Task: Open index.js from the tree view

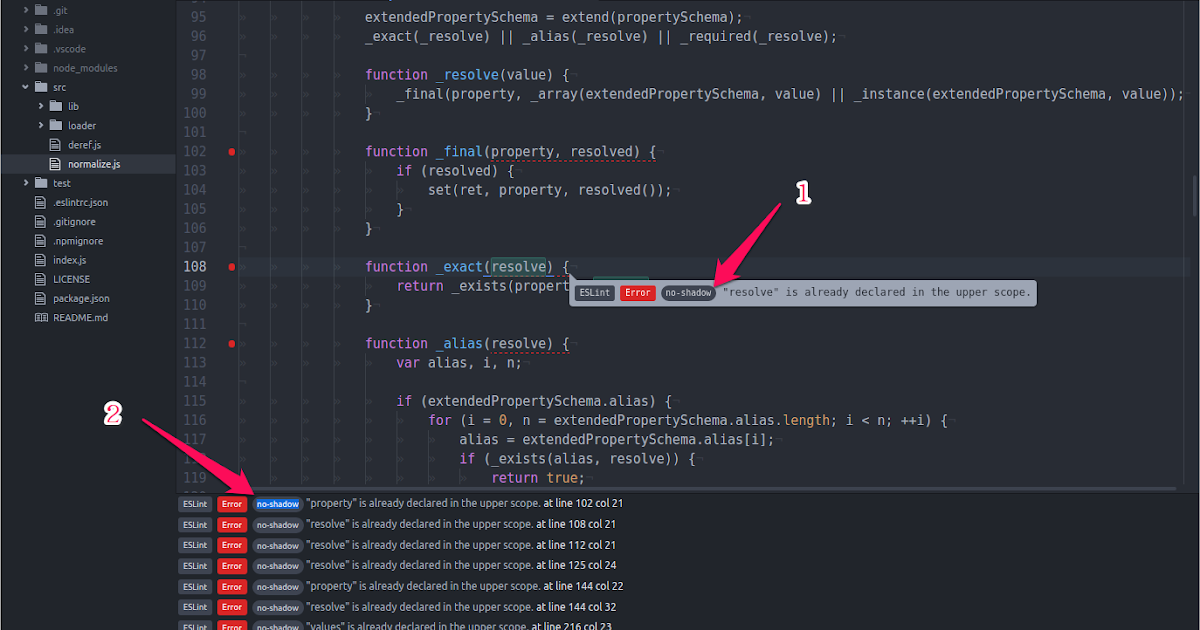Action: click(69, 260)
